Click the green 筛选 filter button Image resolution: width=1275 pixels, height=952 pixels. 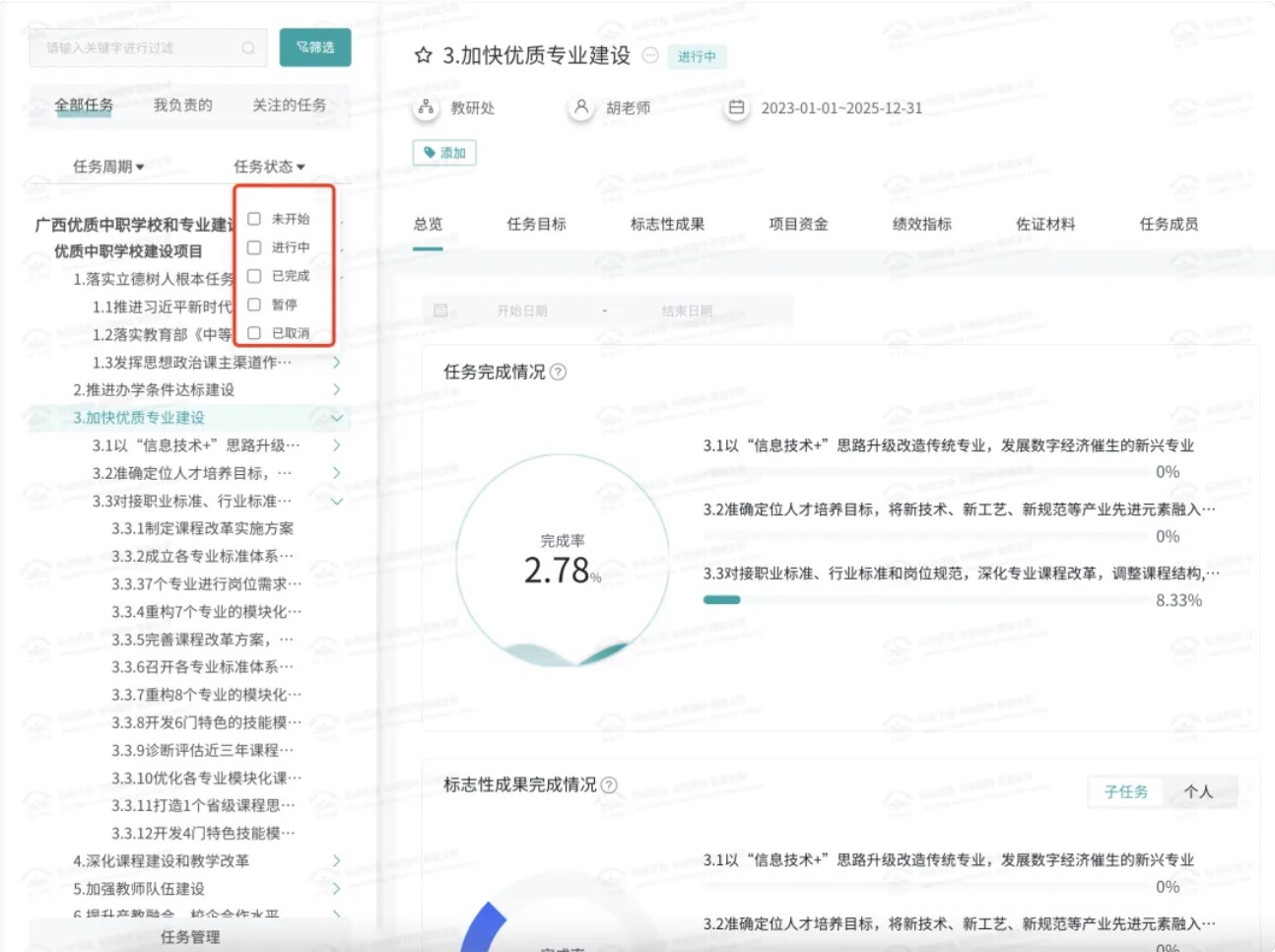pyautogui.click(x=315, y=47)
